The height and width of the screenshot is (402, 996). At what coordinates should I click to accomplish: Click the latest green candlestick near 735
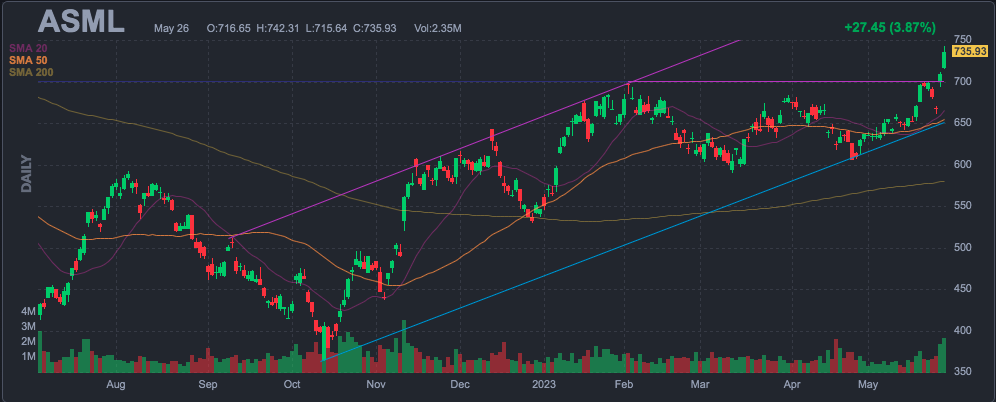tap(945, 58)
